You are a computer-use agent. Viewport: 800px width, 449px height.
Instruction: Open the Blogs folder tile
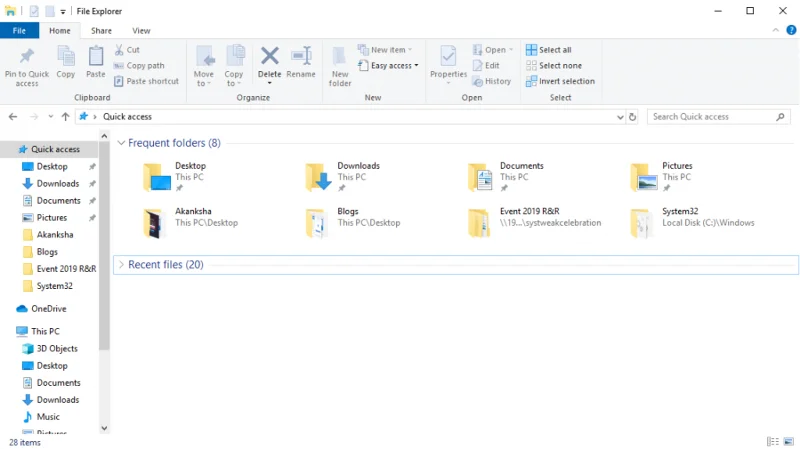(353, 222)
